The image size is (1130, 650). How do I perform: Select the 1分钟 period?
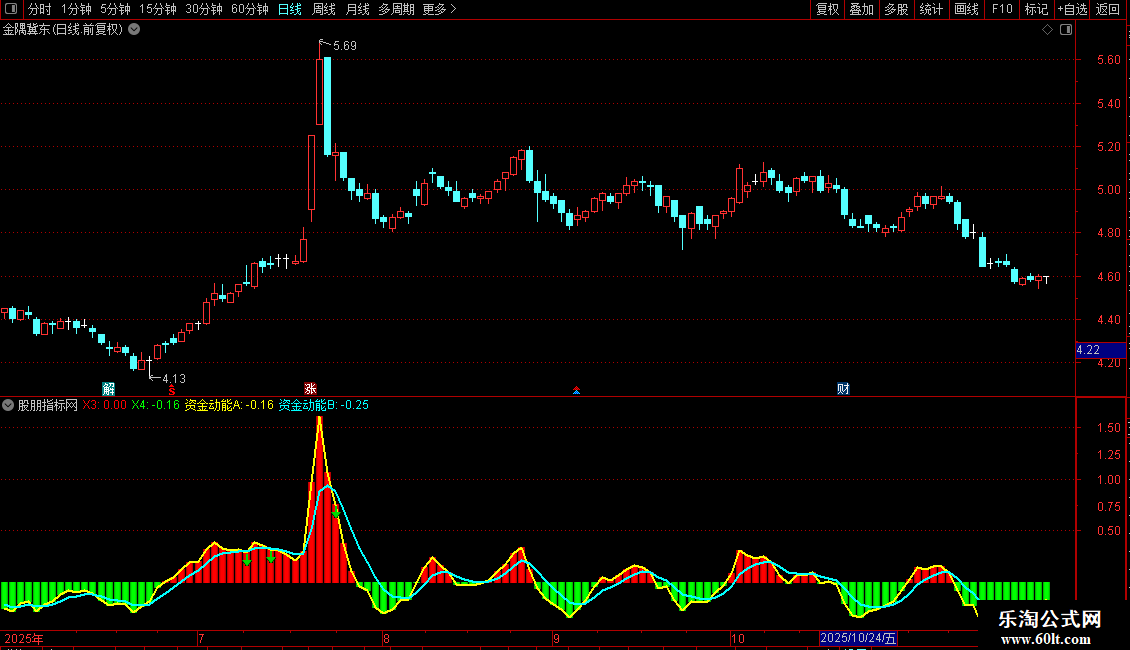76,9
